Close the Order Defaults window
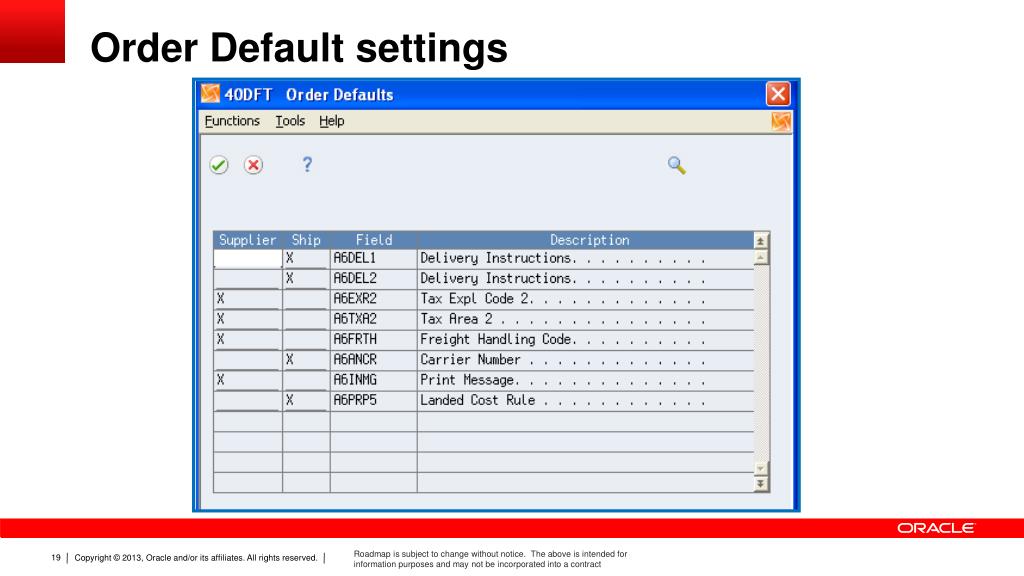The width and height of the screenshot is (1024, 576). point(778,94)
